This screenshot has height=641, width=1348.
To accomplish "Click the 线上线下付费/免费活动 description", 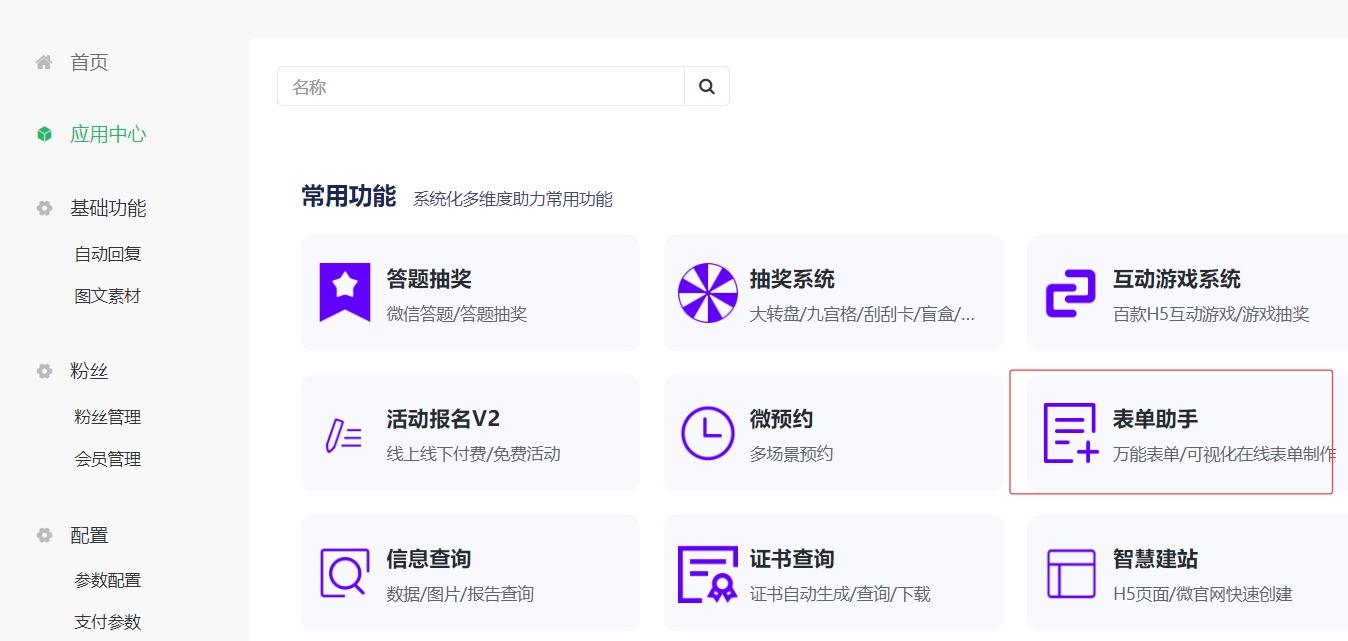I will pyautogui.click(x=474, y=454).
